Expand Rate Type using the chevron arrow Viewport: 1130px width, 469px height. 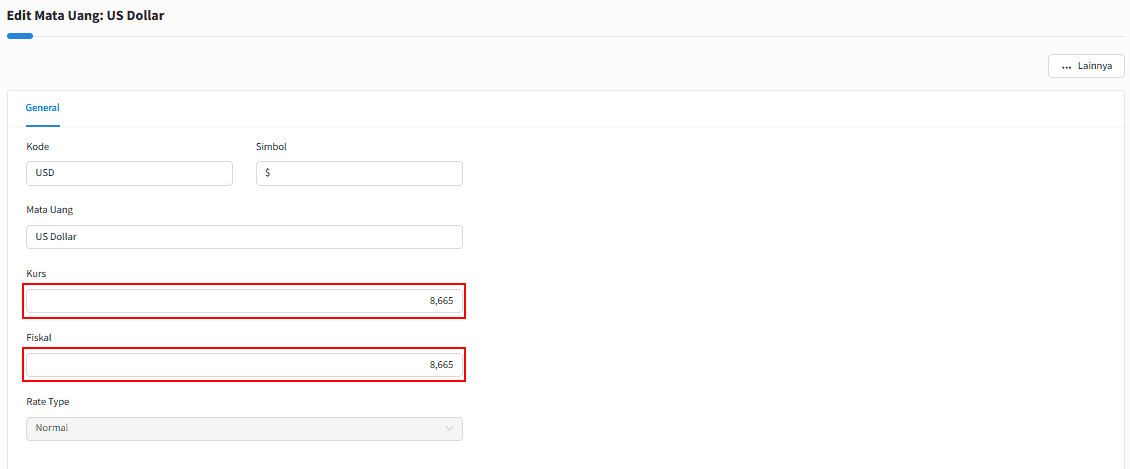450,429
